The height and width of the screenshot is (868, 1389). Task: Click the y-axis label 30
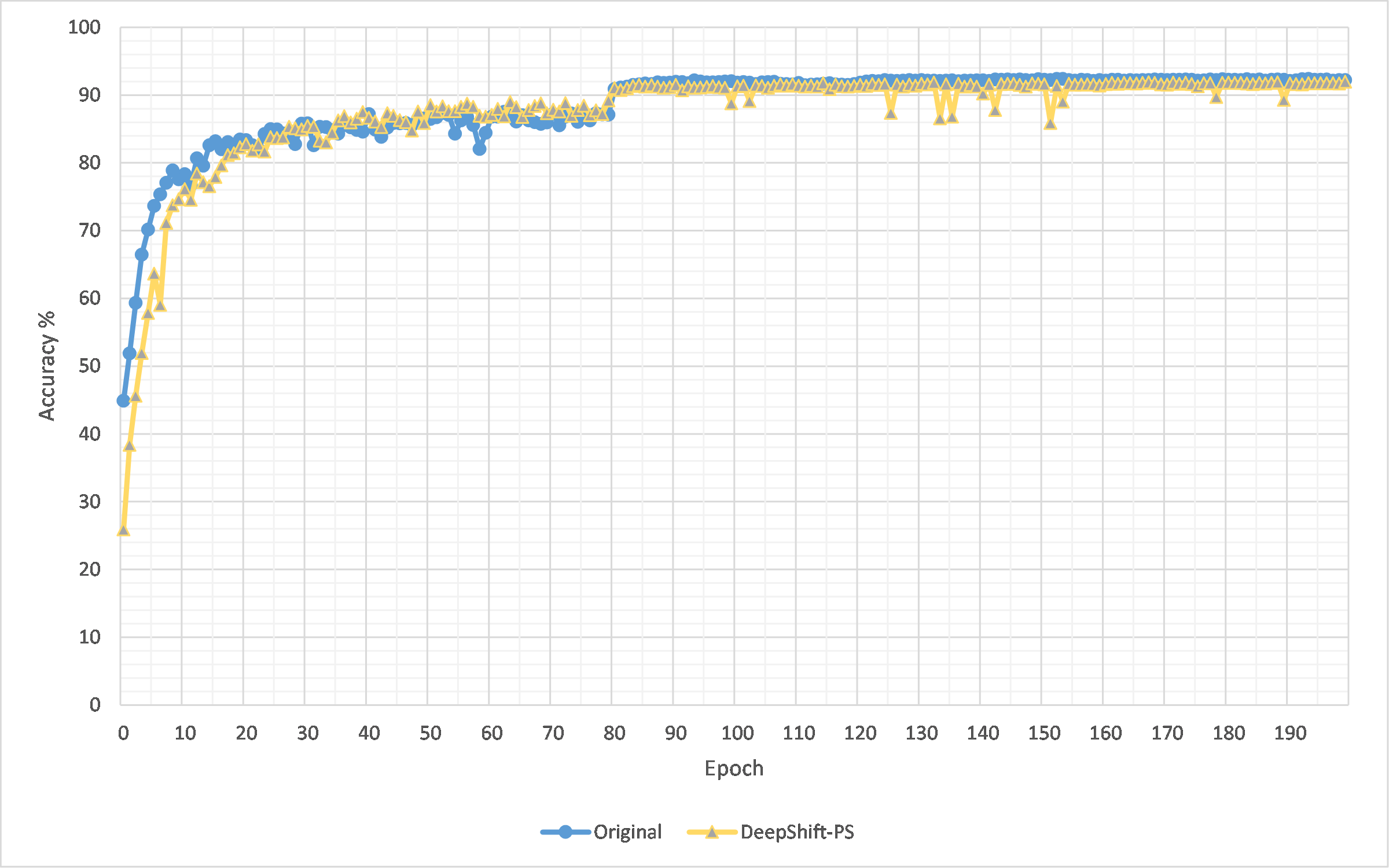pos(90,502)
